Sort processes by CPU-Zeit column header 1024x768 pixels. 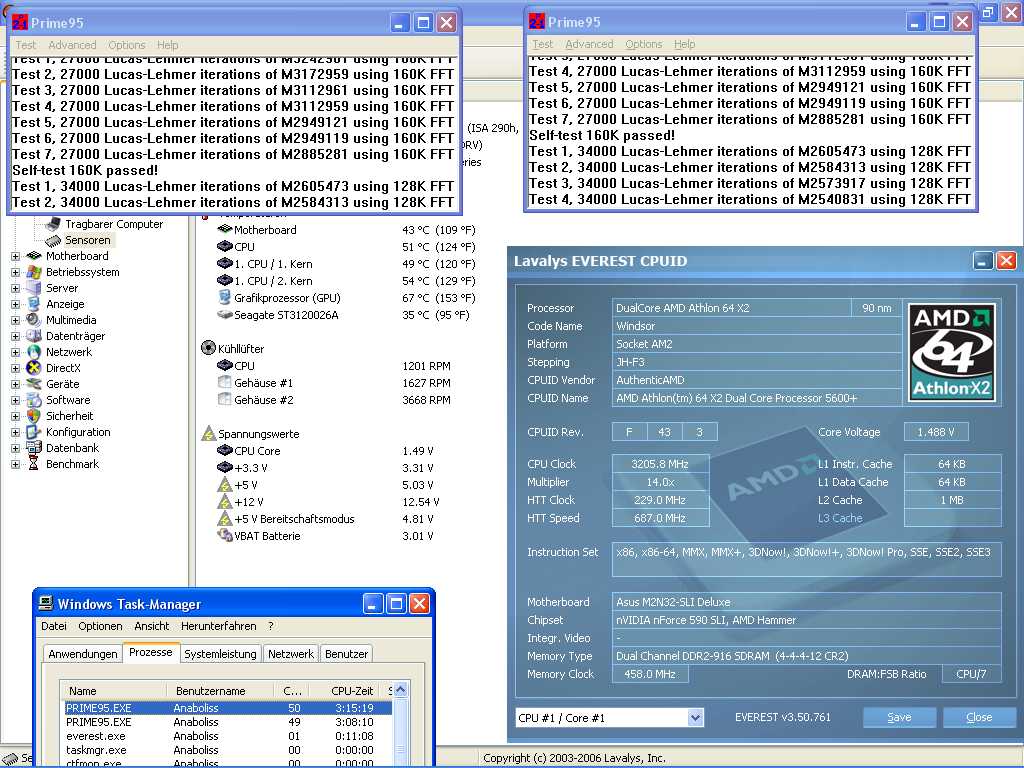click(352, 690)
